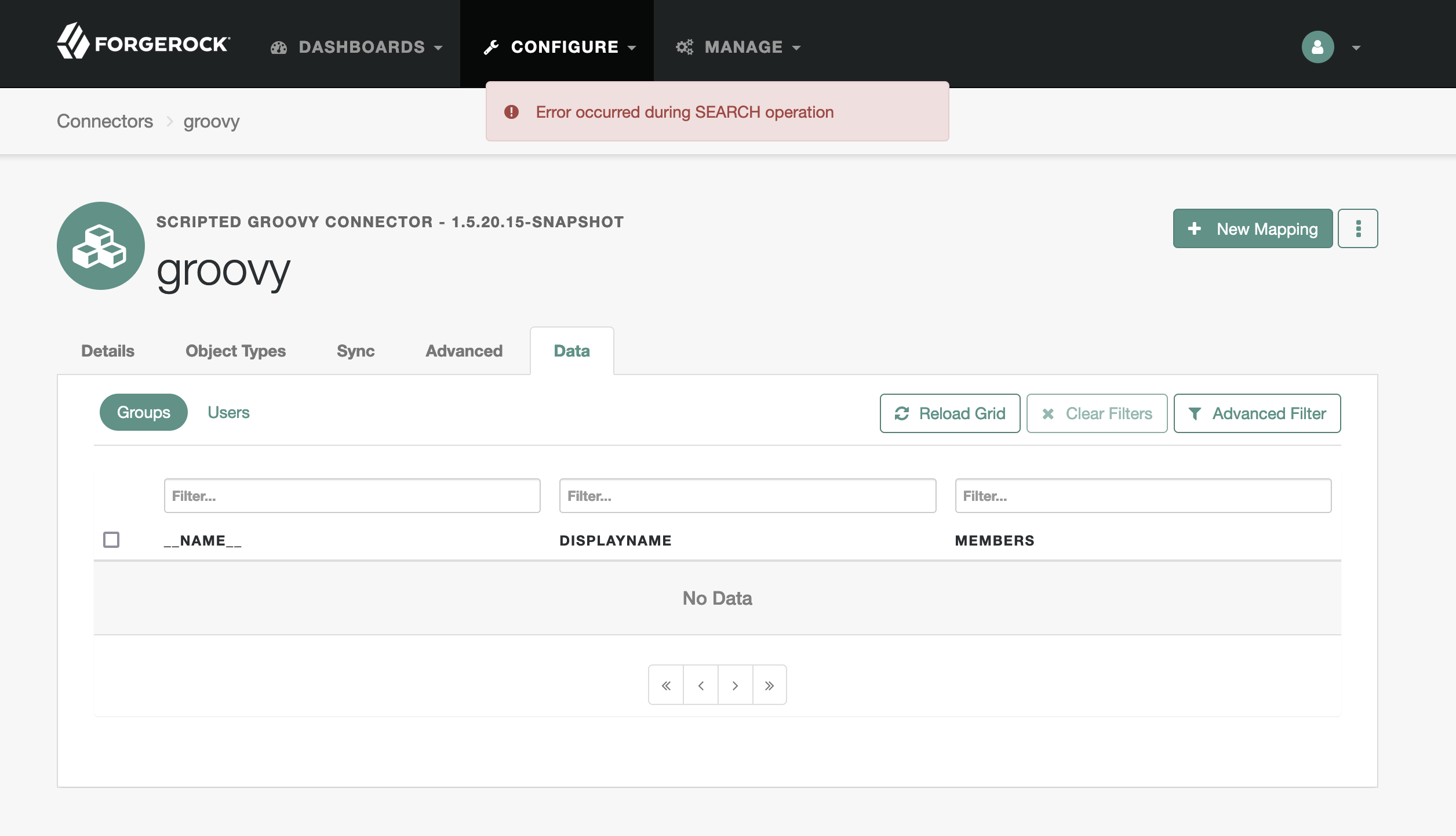The height and width of the screenshot is (836, 1456).
Task: Open the user avatar icon
Action: pos(1317,47)
